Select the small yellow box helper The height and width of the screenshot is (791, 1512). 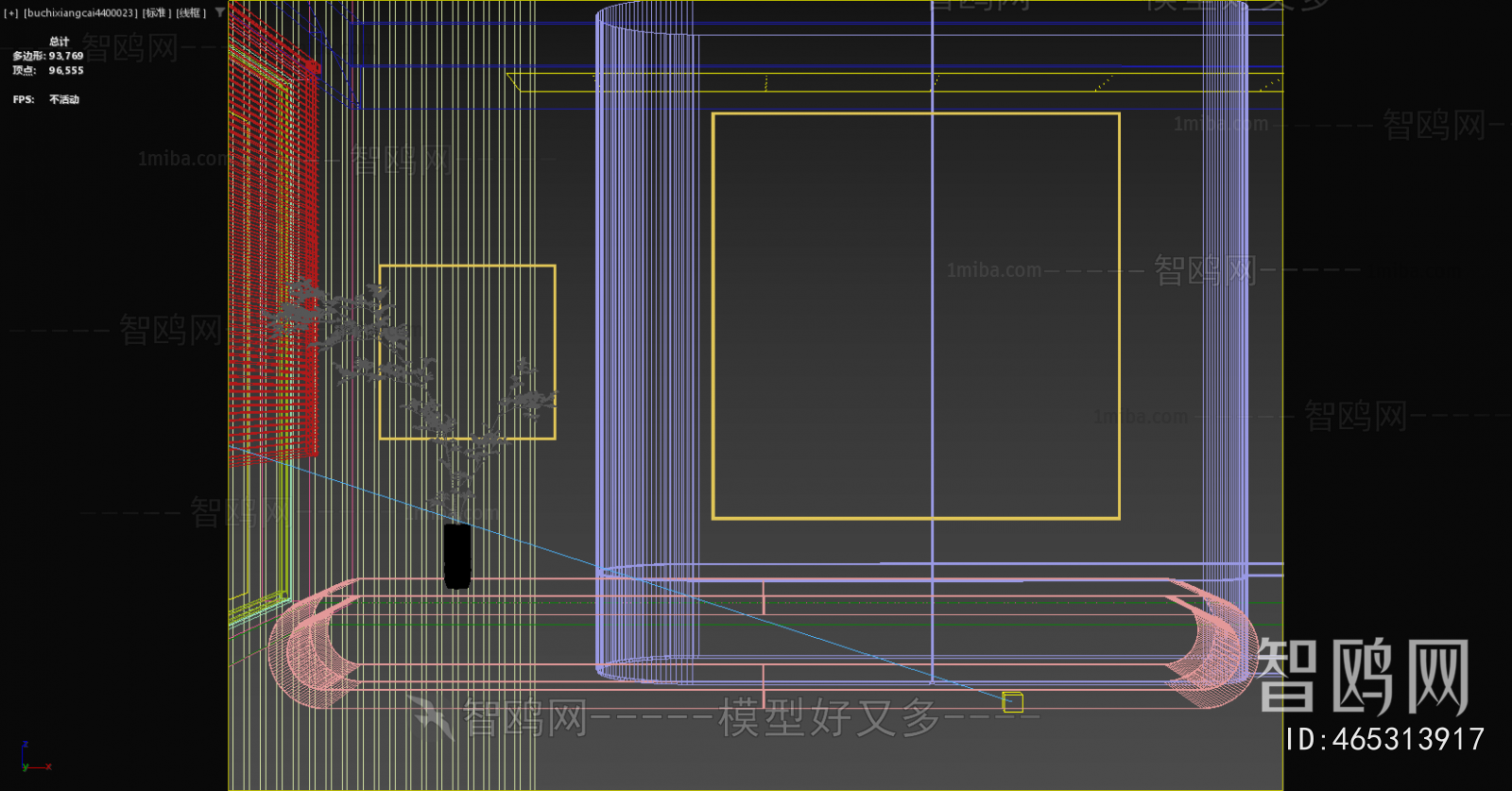coord(1012,702)
